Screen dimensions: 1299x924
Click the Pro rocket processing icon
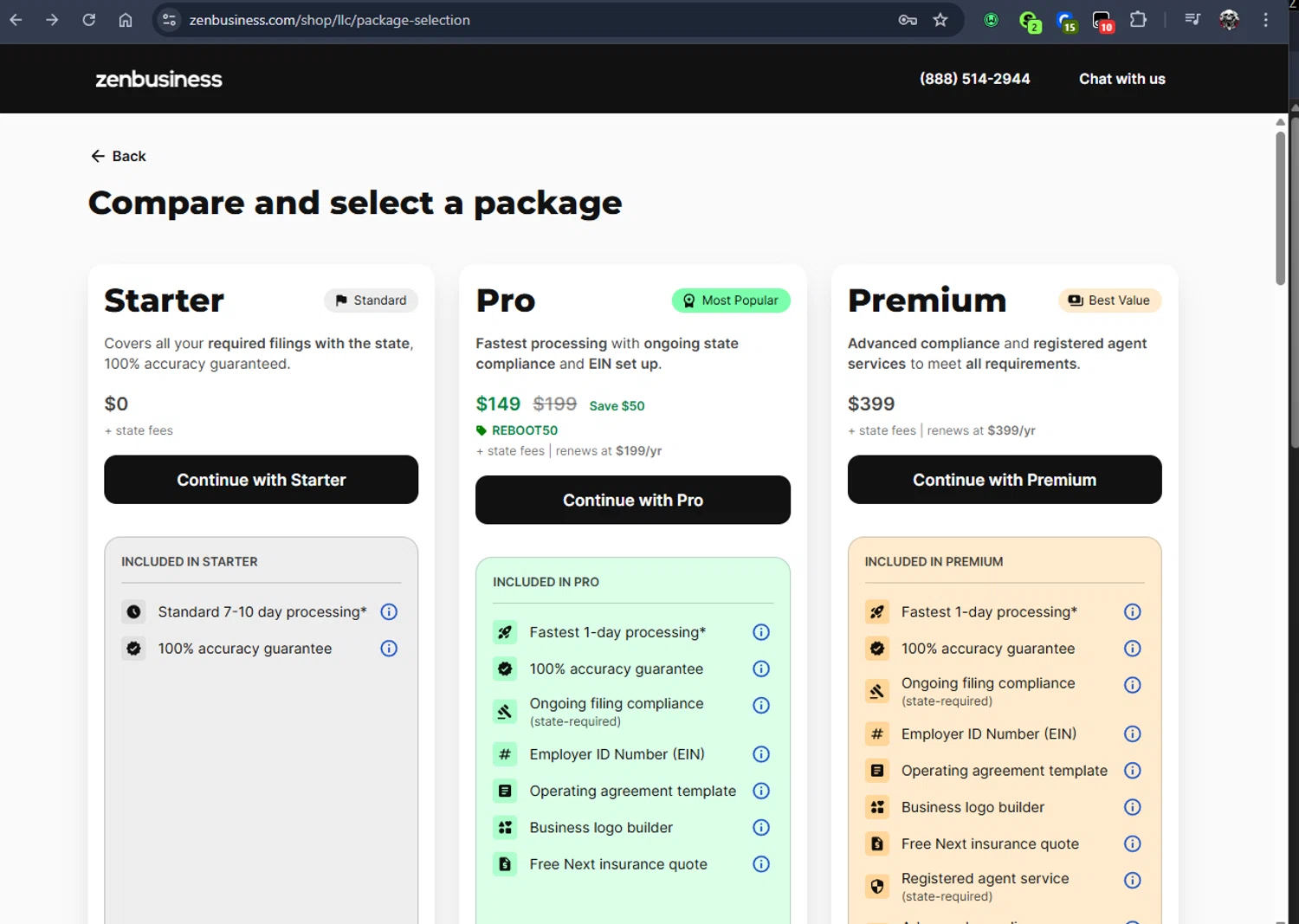point(505,632)
